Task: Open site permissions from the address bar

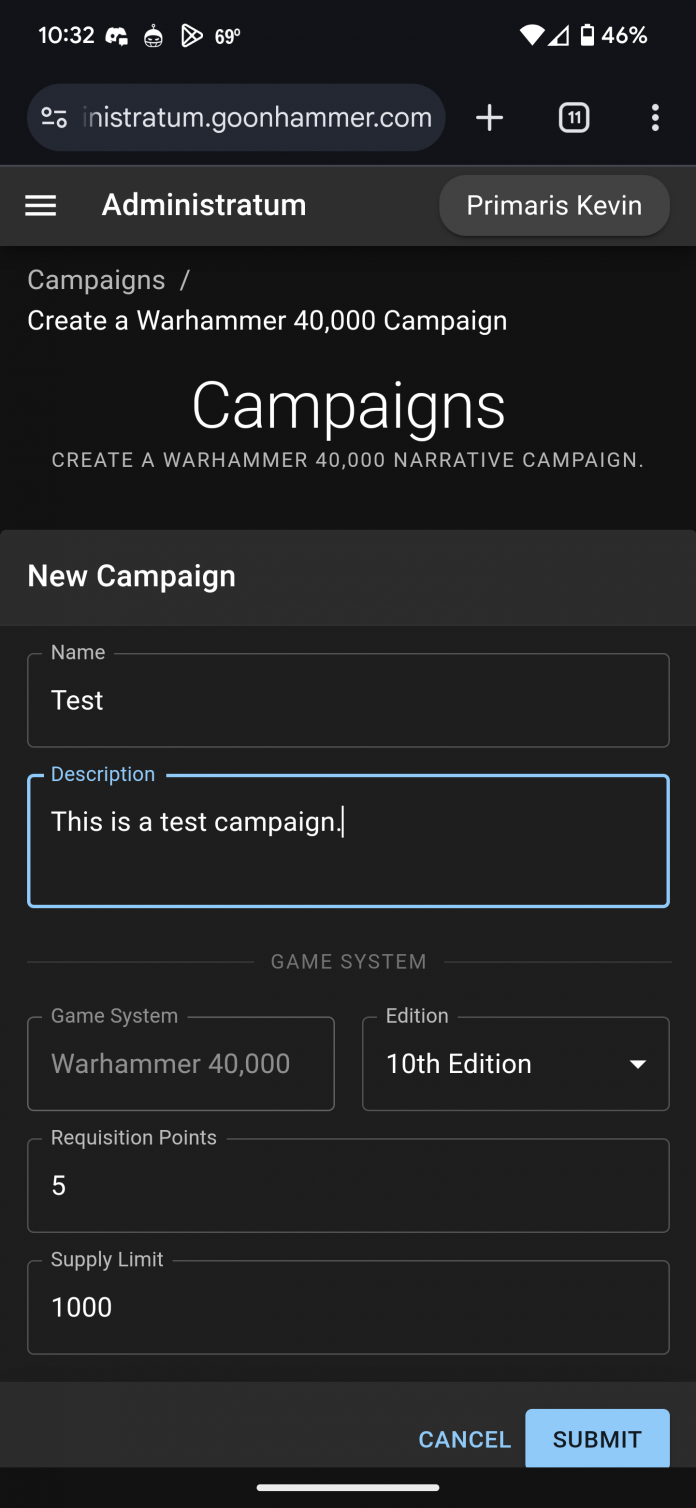Action: tap(57, 117)
